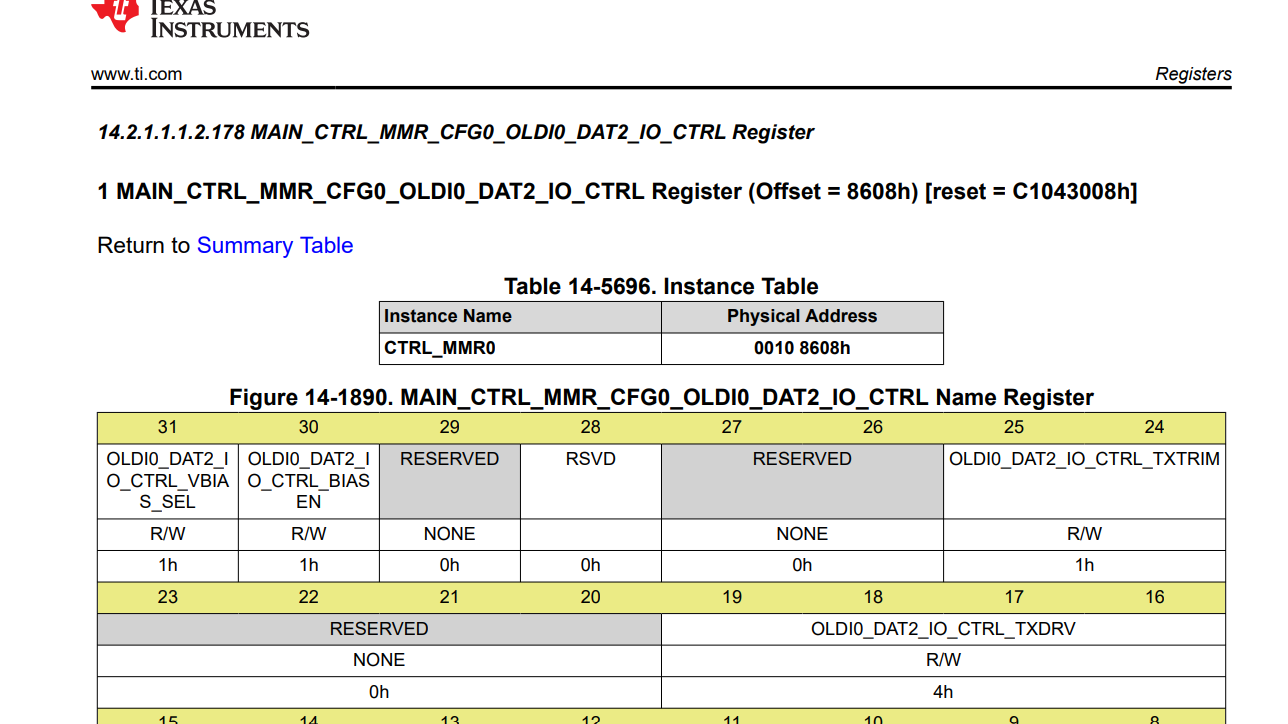This screenshot has height=724, width=1288.
Task: Select bit number 18 cell
Action: pos(873,598)
